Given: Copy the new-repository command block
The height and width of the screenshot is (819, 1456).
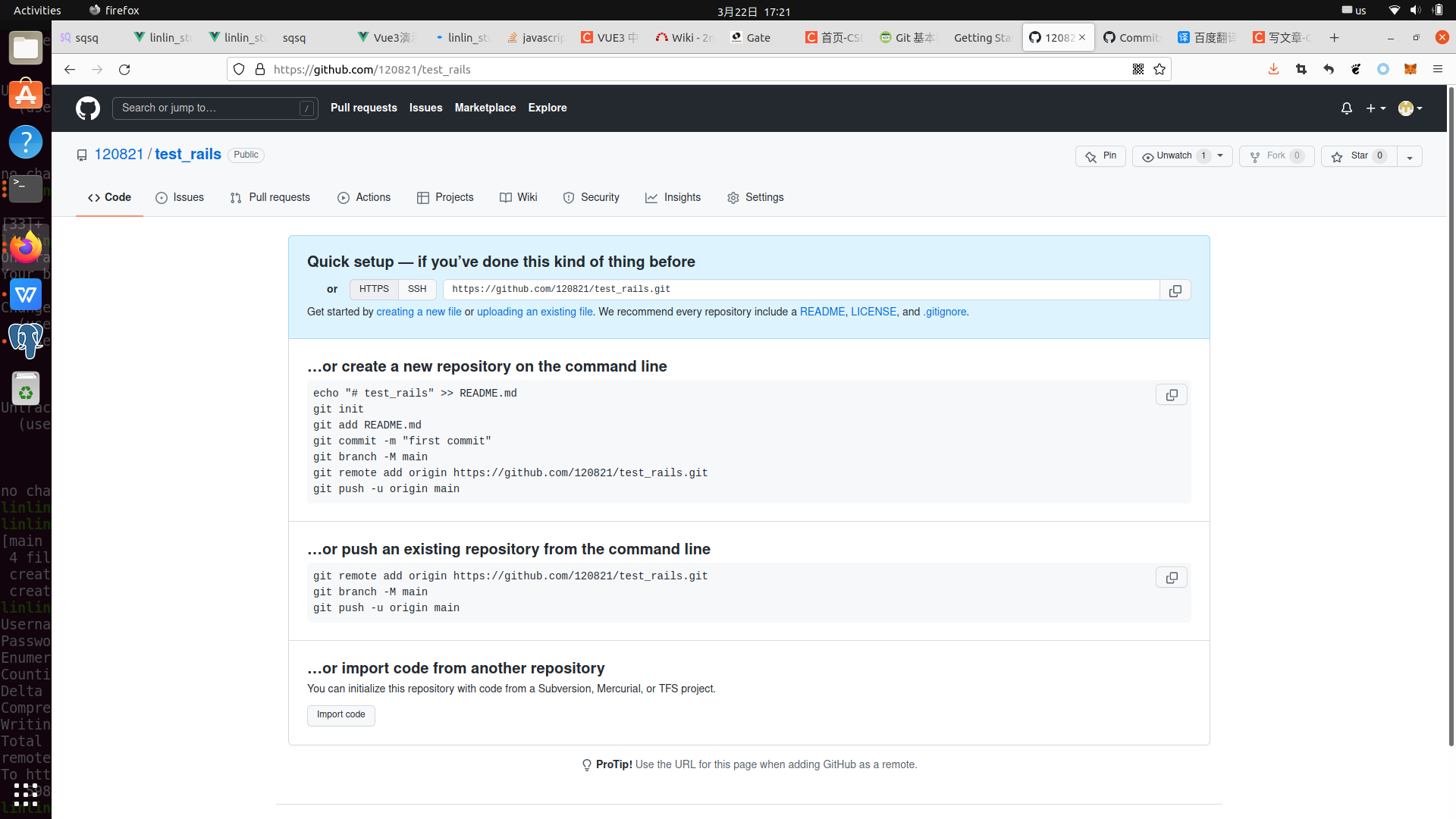Looking at the screenshot, I should [1171, 395].
